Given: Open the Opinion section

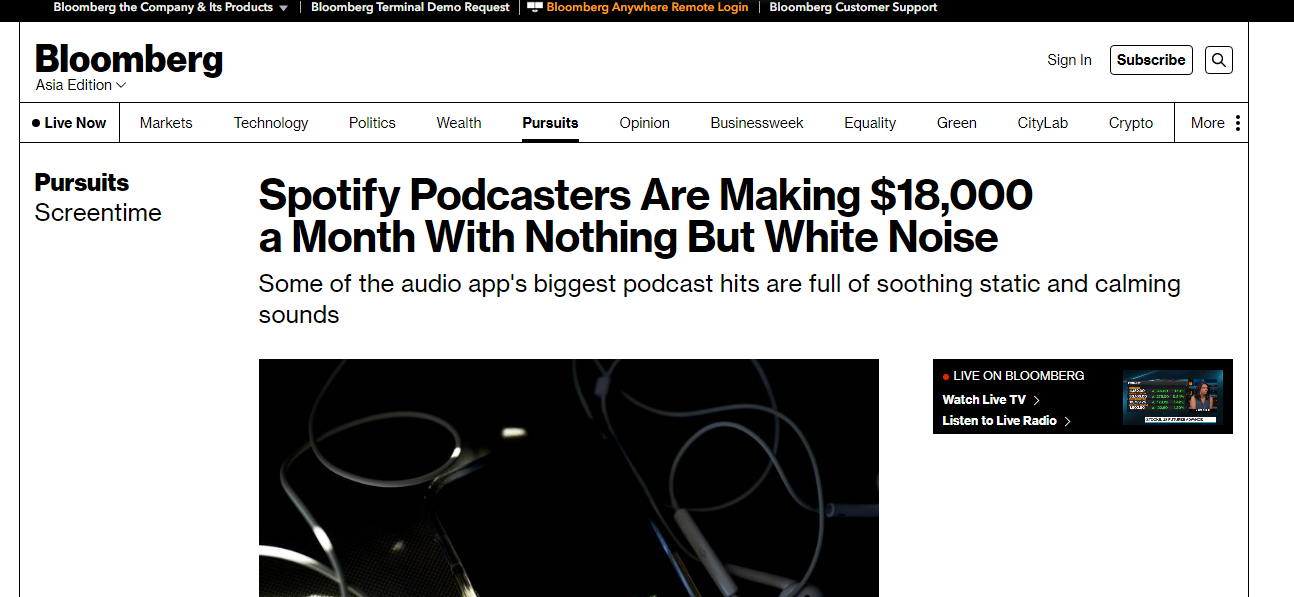Looking at the screenshot, I should coord(644,123).
